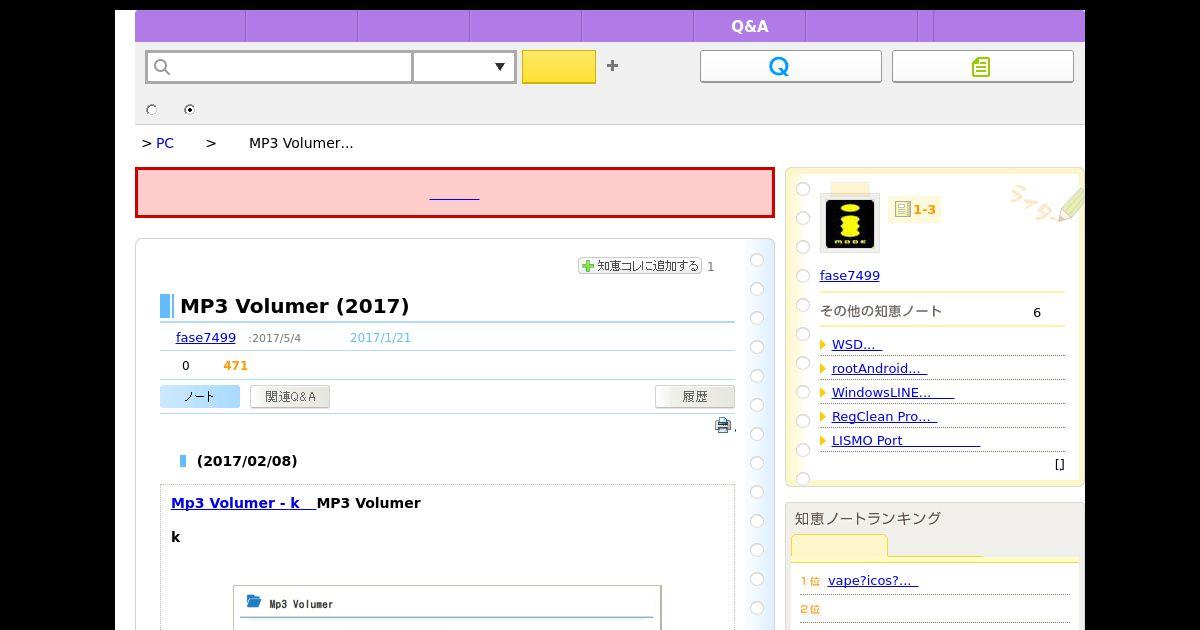
Task: Click the magnifying glass icon in search box
Action: click(162, 67)
